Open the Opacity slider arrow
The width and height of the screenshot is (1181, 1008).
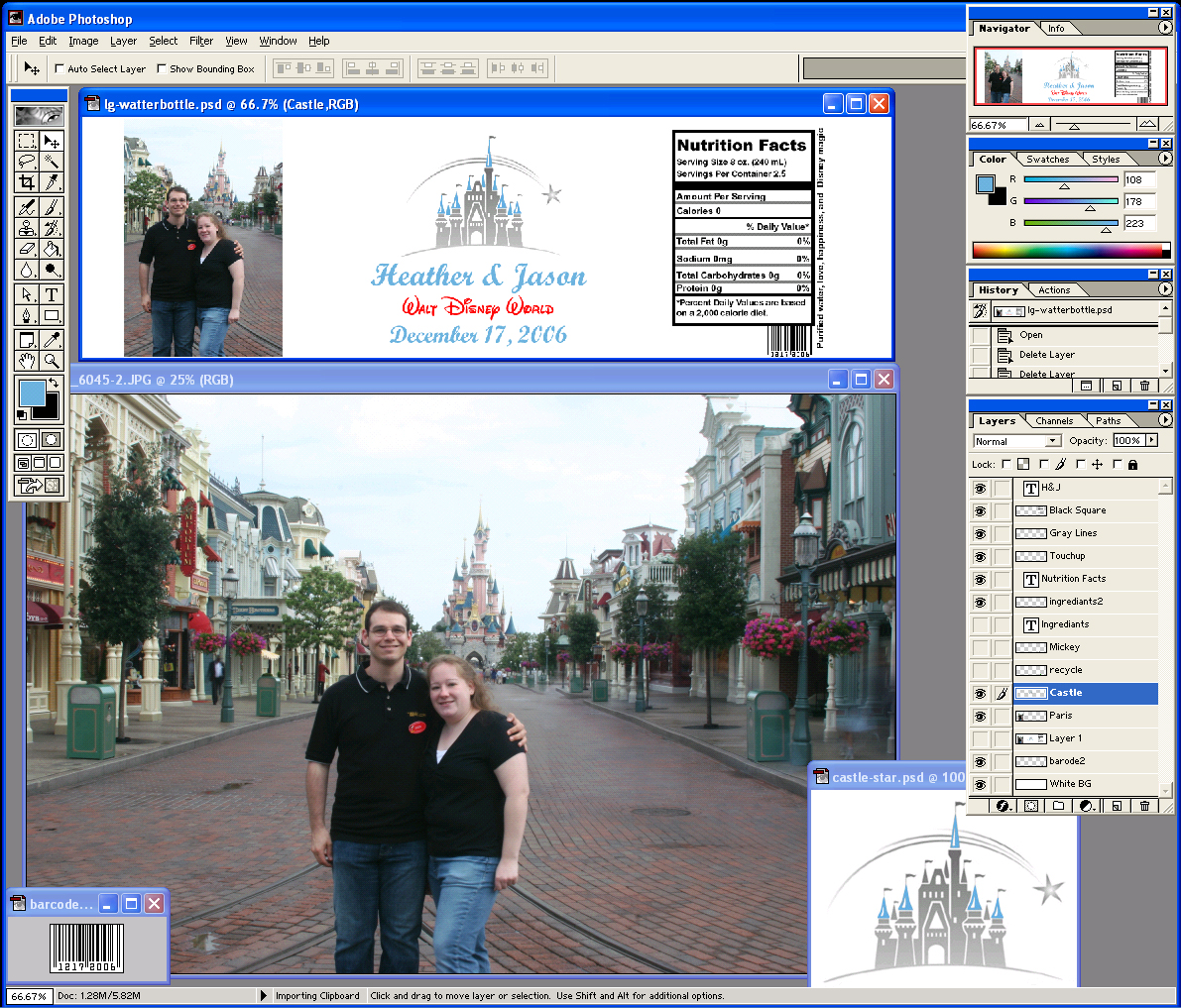1151,440
